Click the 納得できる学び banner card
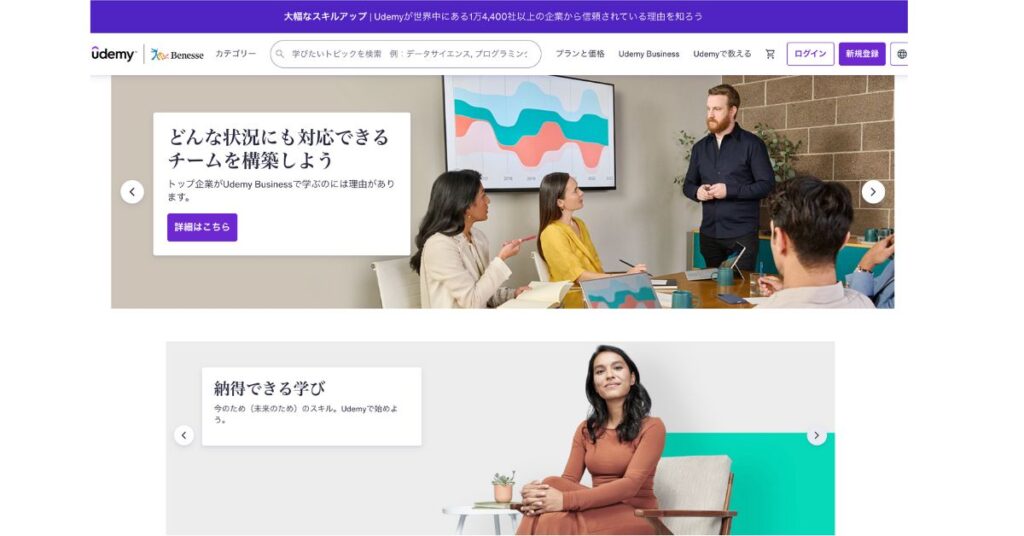1024x536 pixels. click(x=312, y=406)
